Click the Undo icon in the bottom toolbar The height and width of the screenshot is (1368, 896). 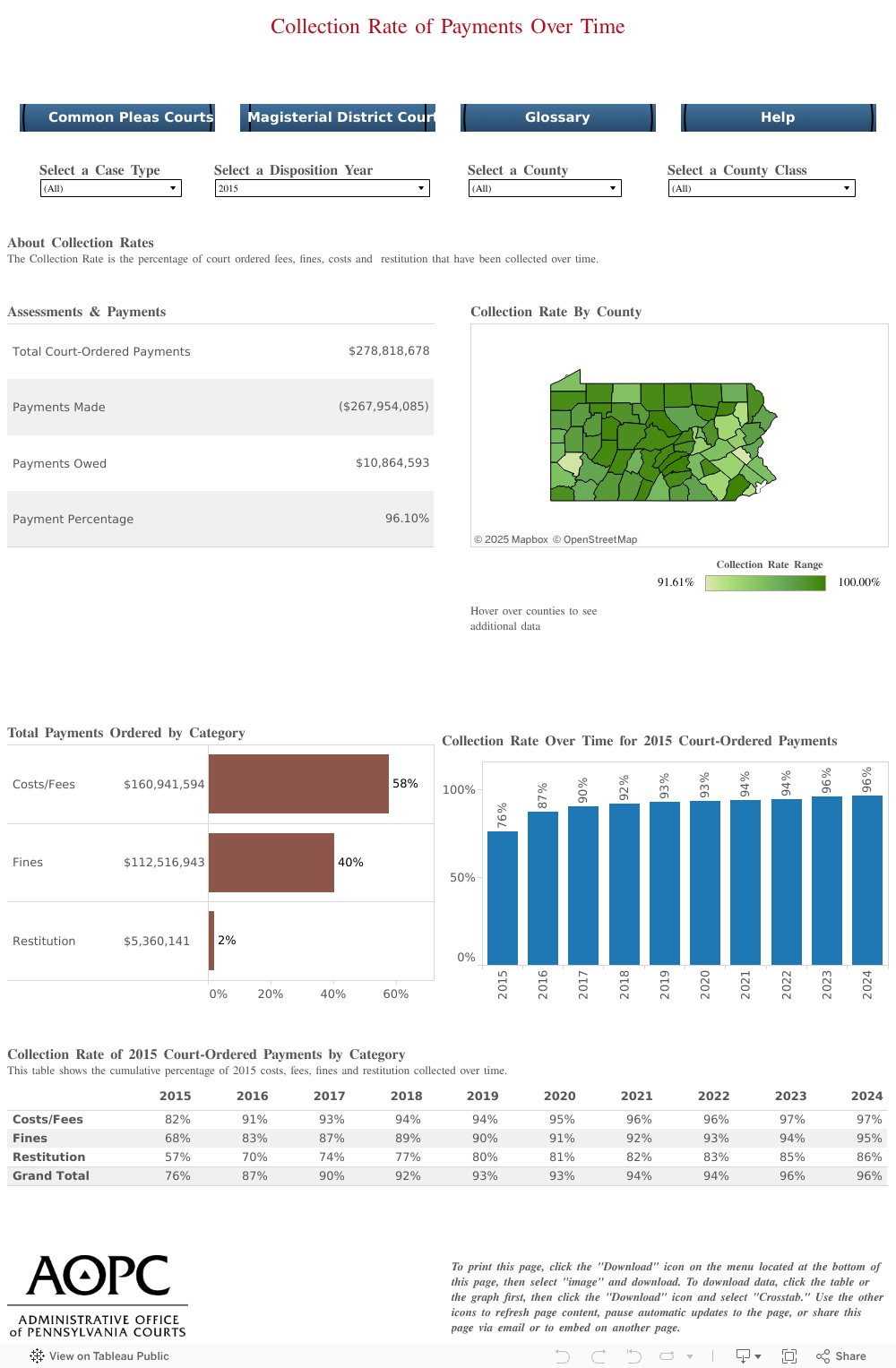coord(563,1355)
